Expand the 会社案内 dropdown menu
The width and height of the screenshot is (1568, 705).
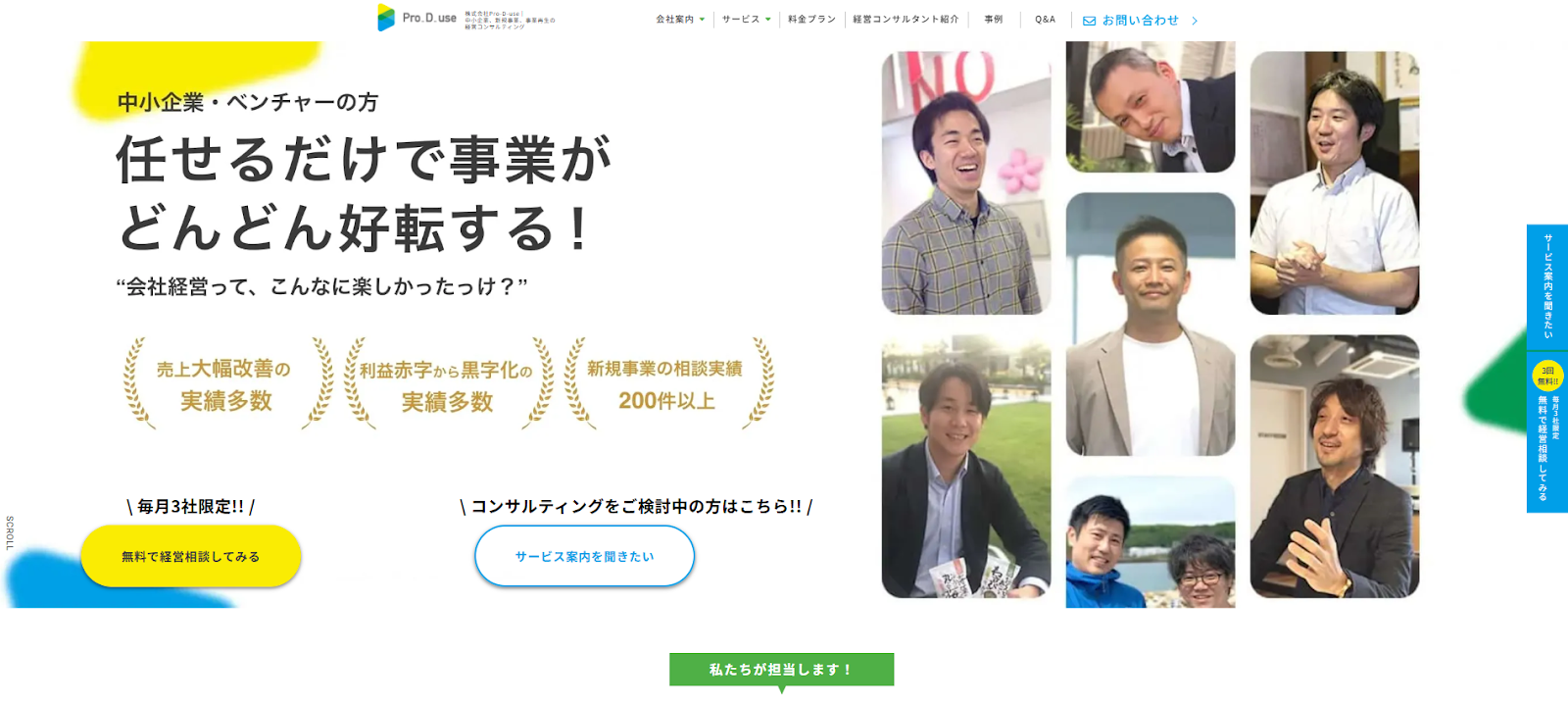pos(680,20)
